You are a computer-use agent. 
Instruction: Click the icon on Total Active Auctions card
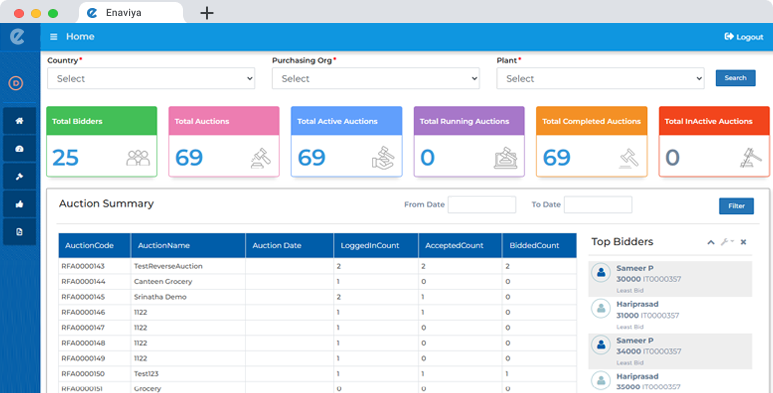383,158
